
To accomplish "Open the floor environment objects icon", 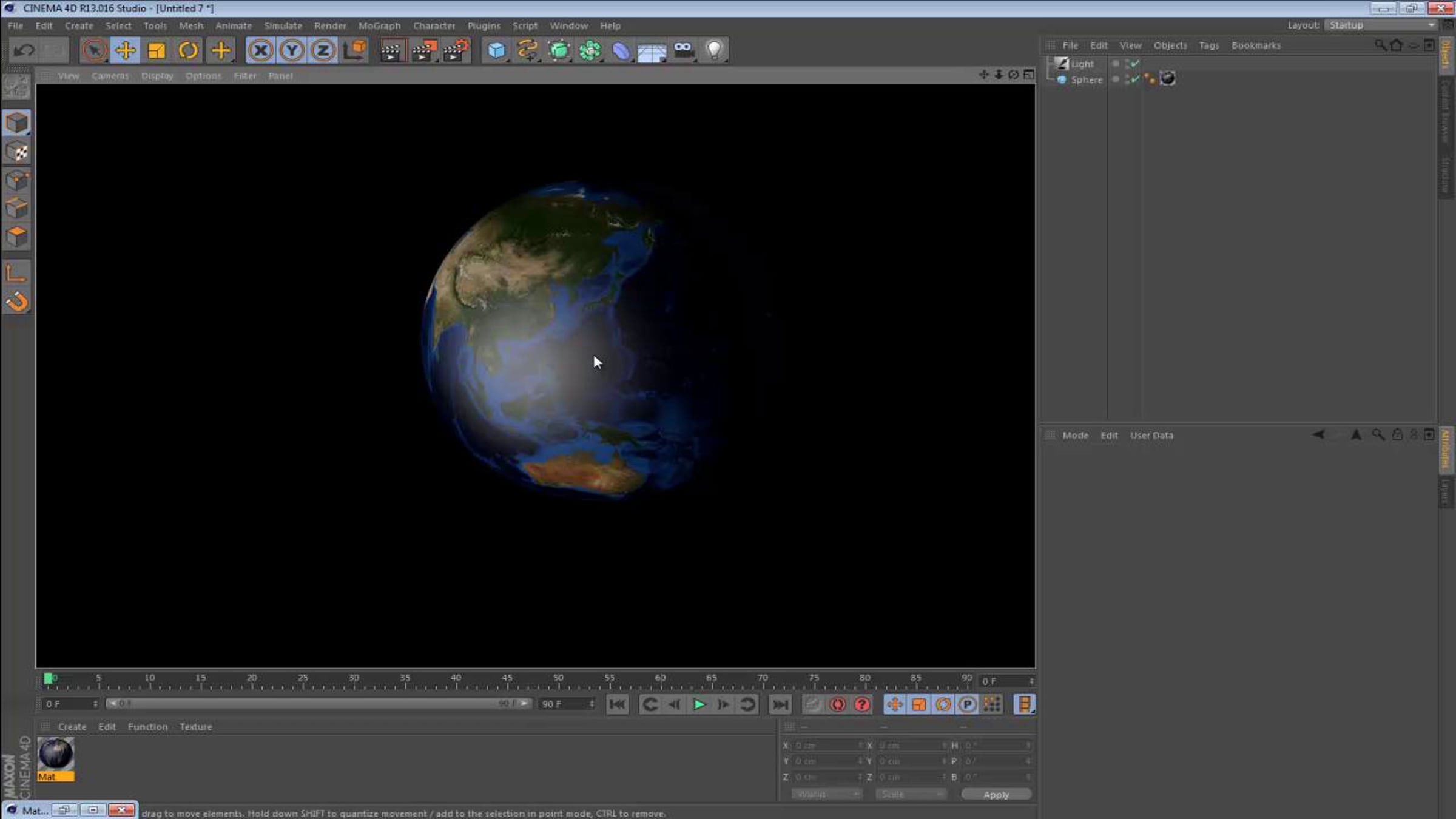I will coord(652,50).
